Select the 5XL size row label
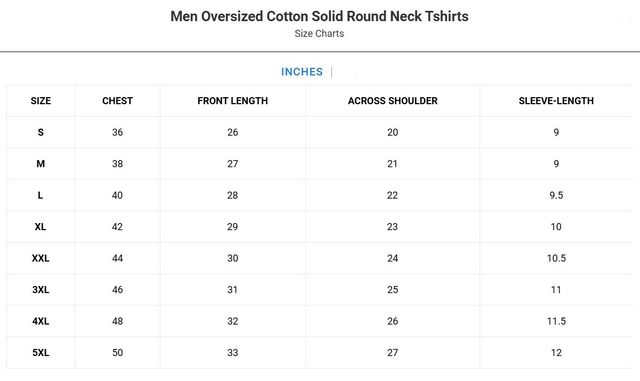The image size is (640, 381). [40, 352]
